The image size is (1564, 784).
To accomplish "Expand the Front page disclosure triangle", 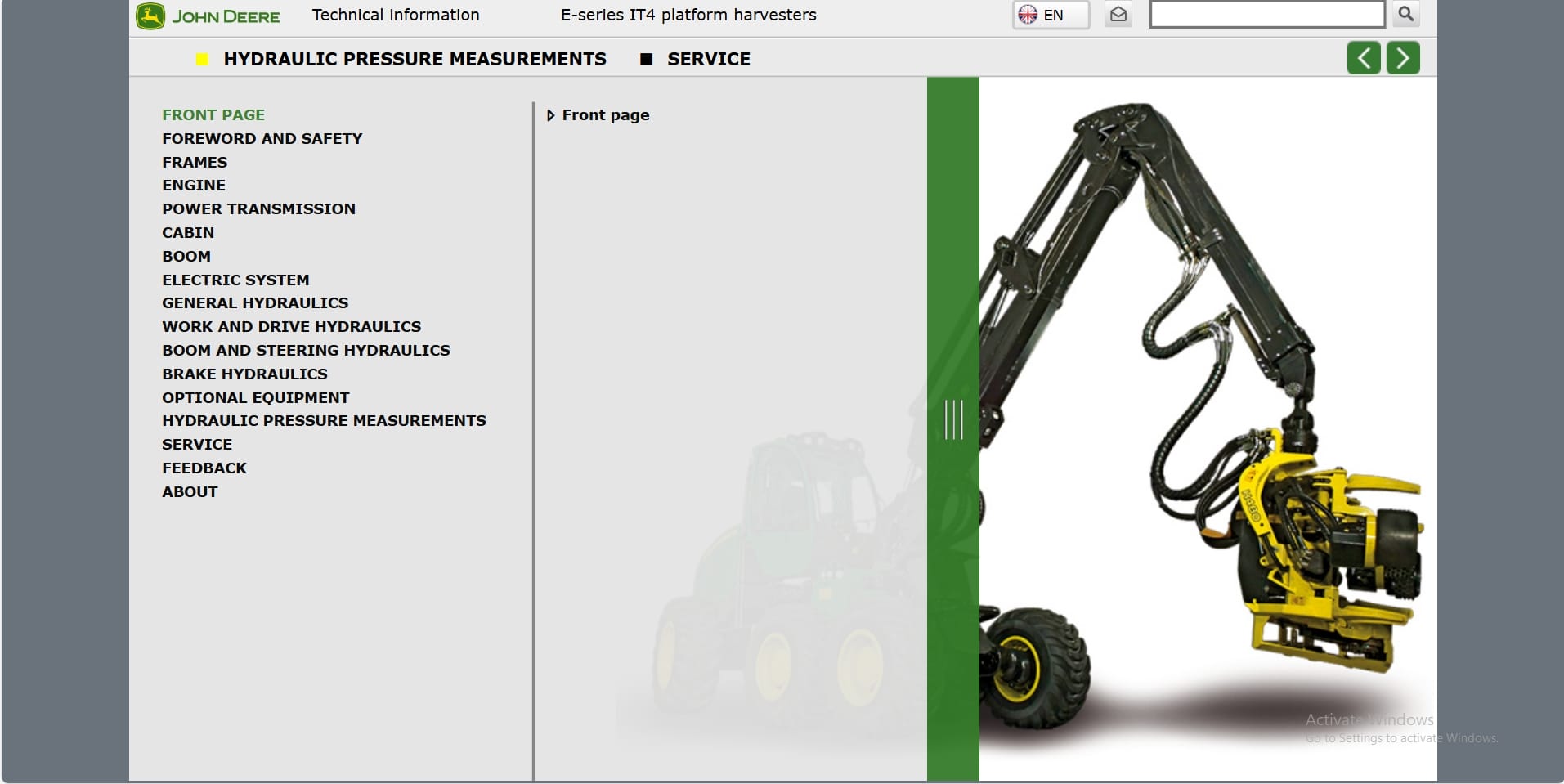I will click(551, 114).
